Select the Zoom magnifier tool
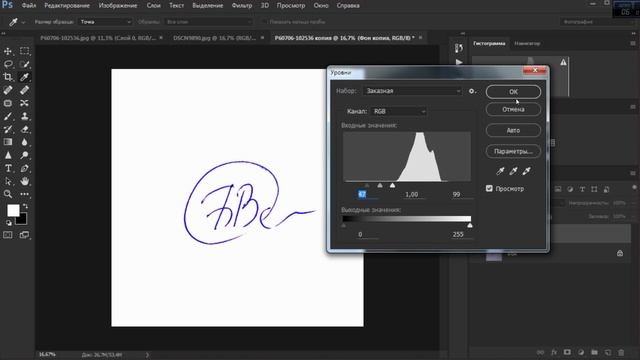The width and height of the screenshot is (640, 360). tap(8, 194)
